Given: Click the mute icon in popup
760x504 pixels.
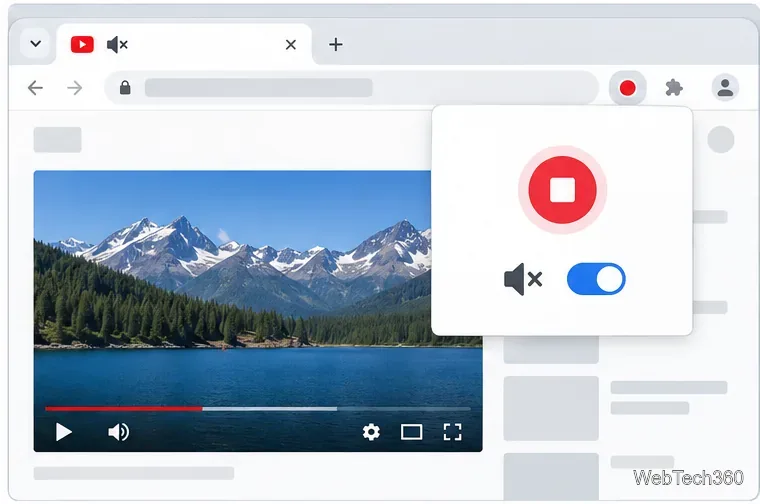Looking at the screenshot, I should tap(523, 279).
